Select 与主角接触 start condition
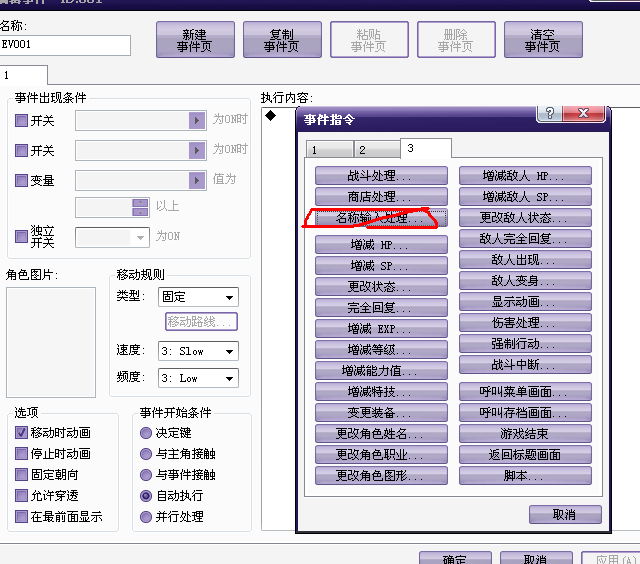This screenshot has height=564, width=640. 146,453
